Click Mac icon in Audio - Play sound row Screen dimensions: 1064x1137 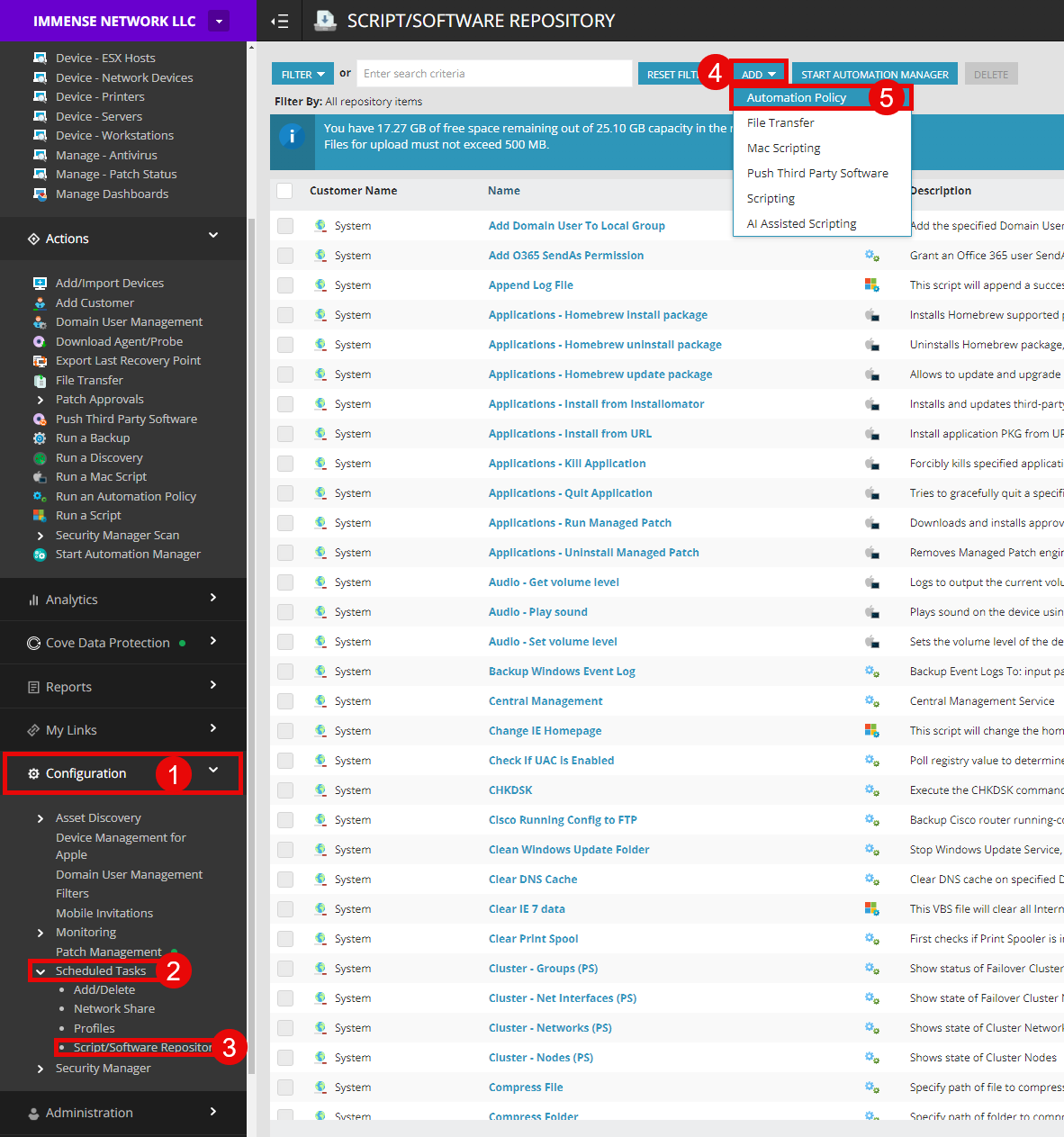coord(871,612)
